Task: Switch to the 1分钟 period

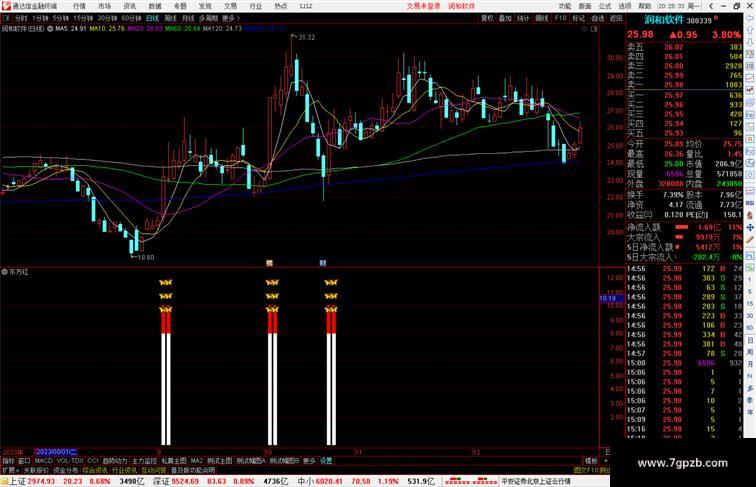Action: pos(40,18)
